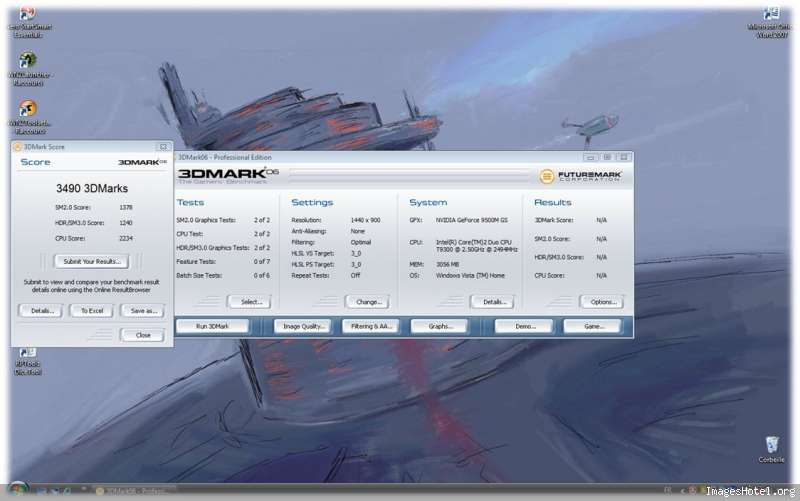Viewport: 800px width, 501px height.
Task: Start the benchmark with Run 3DMark
Action: click(212, 326)
